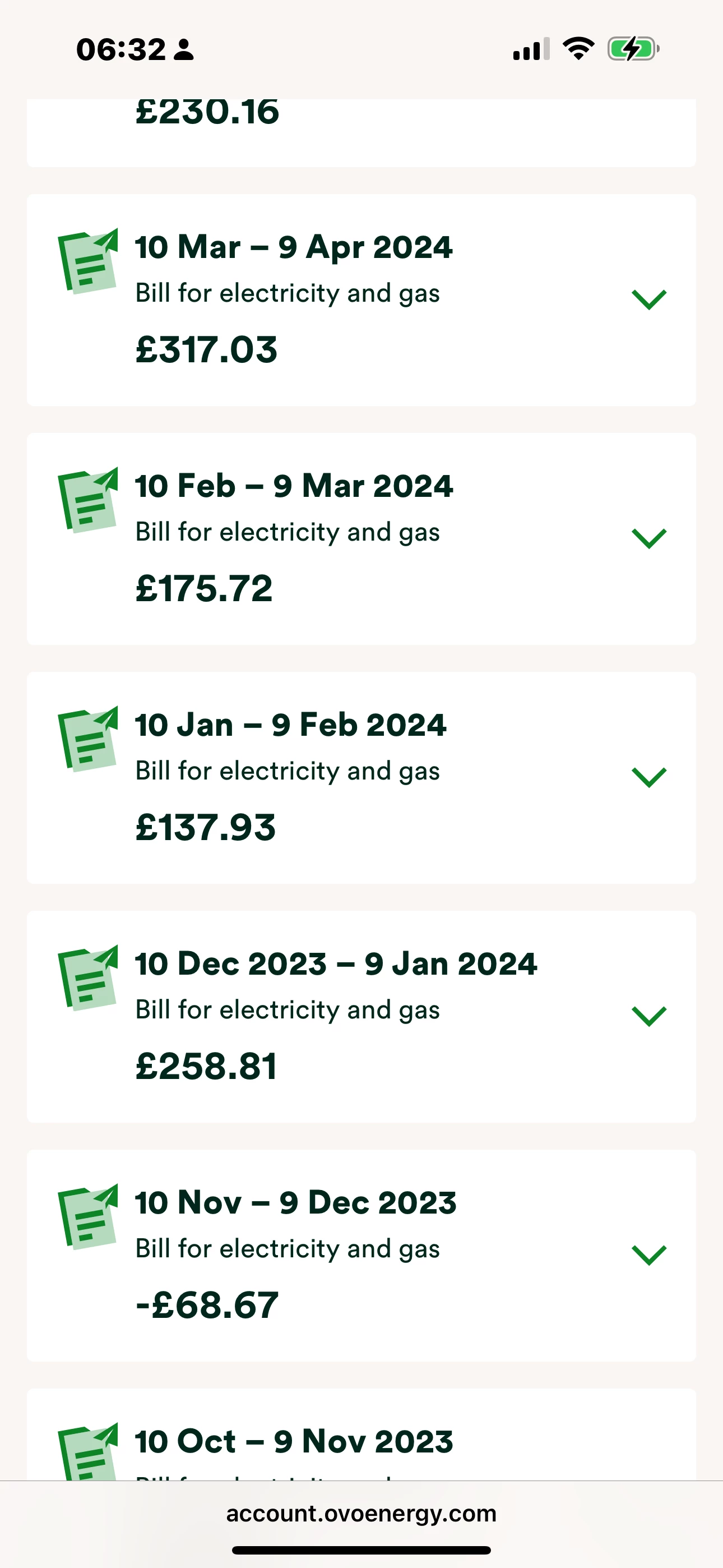Click bill icon for 10 Mar – 9 Apr 2024

pos(87,261)
